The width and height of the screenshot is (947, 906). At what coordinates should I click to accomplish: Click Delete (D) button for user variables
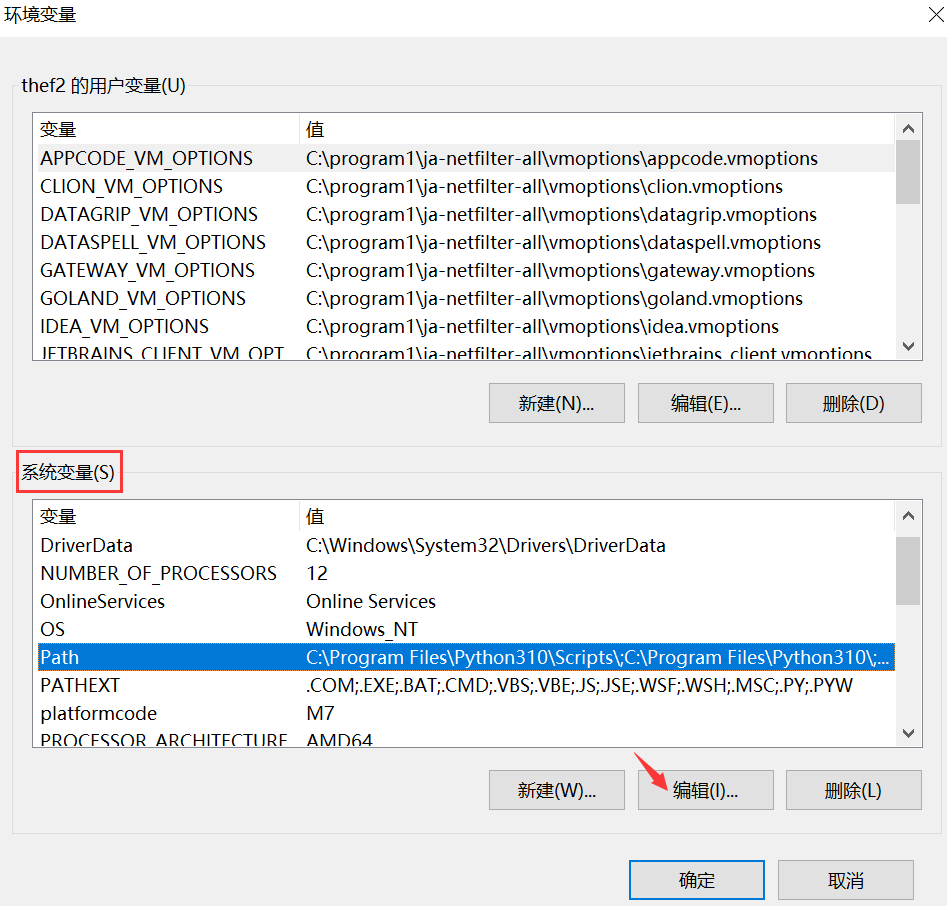coord(853,403)
